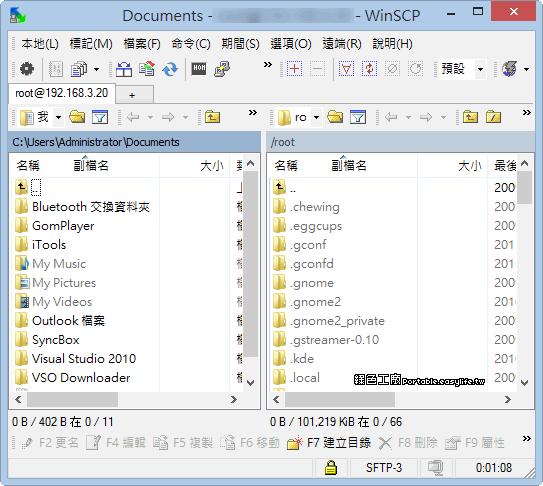
Task: Go to remote root directory icon
Action: point(493,117)
